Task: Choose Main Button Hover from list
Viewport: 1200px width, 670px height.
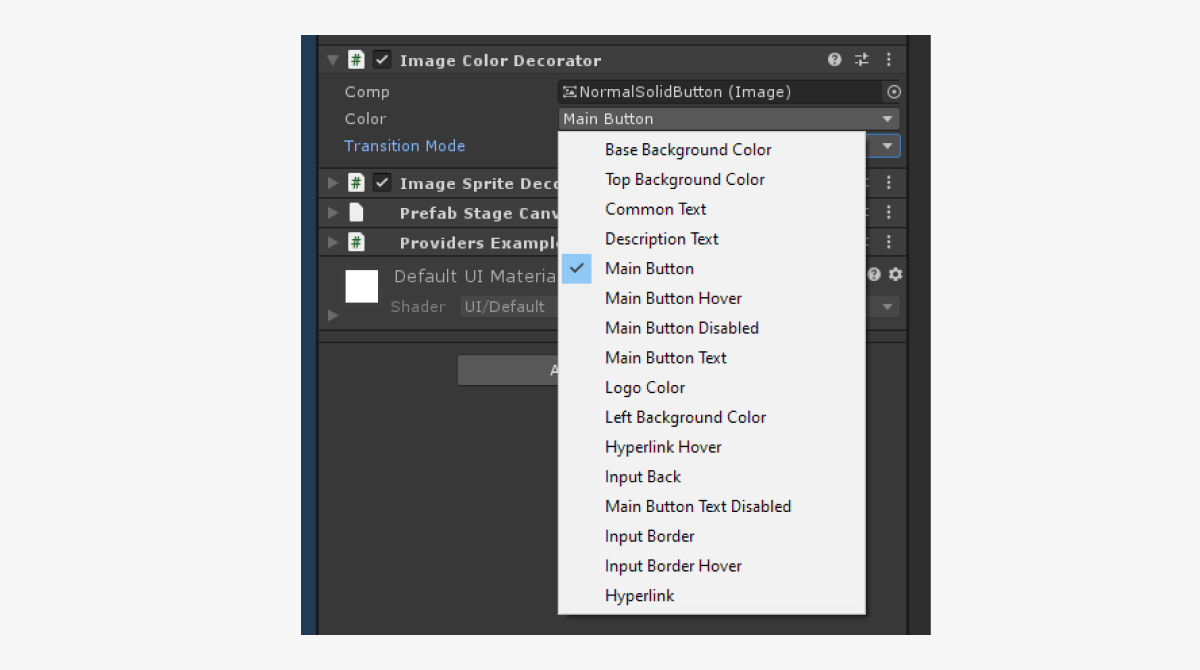Action: [x=673, y=298]
